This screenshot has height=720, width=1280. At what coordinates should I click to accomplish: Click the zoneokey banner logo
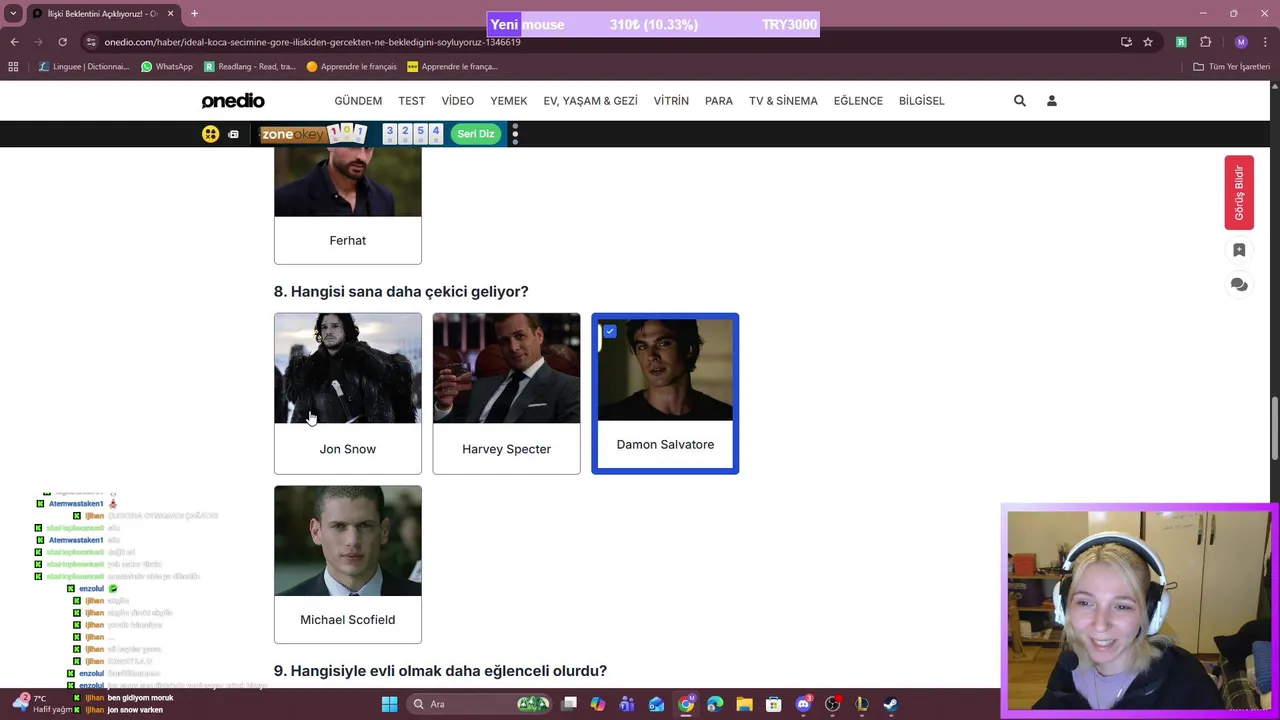tap(292, 134)
